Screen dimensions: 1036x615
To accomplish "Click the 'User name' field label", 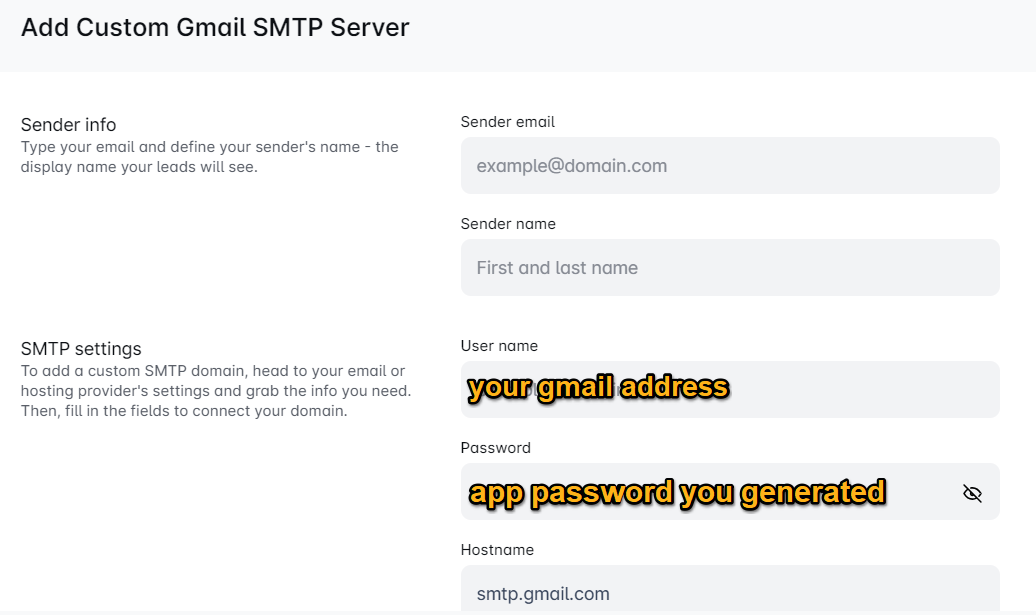I will pyautogui.click(x=499, y=346).
